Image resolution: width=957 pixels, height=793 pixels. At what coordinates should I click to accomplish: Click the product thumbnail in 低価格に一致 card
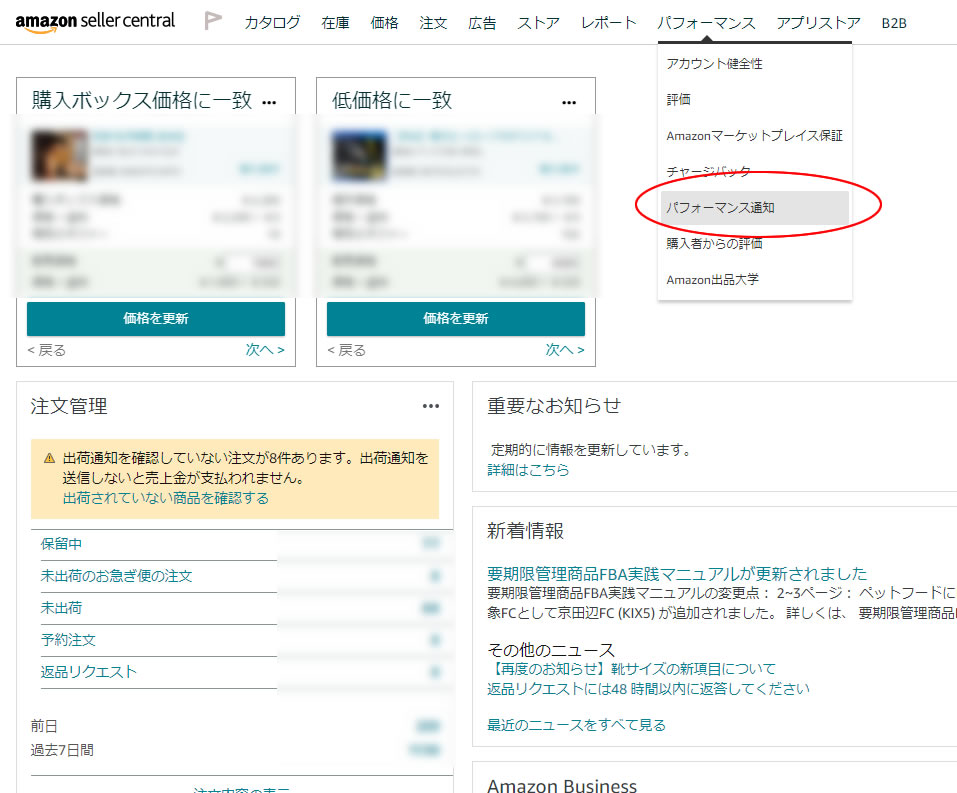click(x=358, y=153)
